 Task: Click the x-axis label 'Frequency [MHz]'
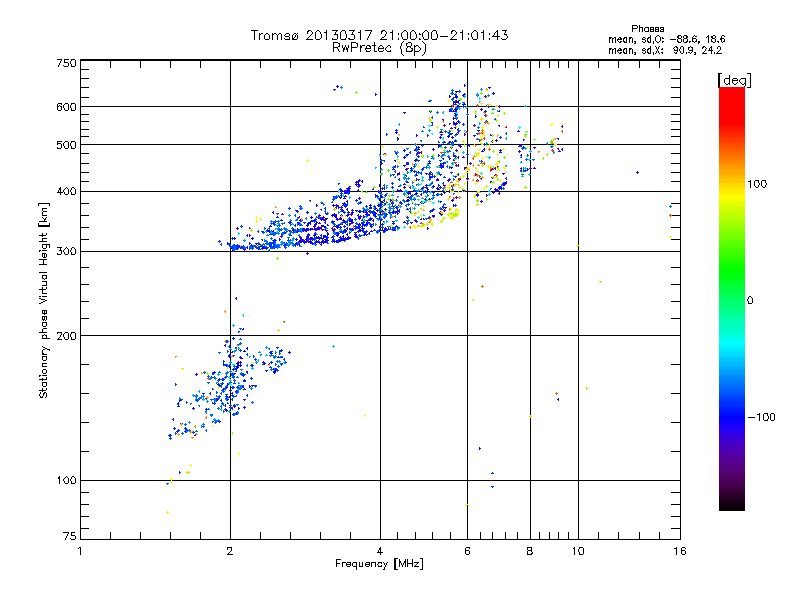[379, 564]
